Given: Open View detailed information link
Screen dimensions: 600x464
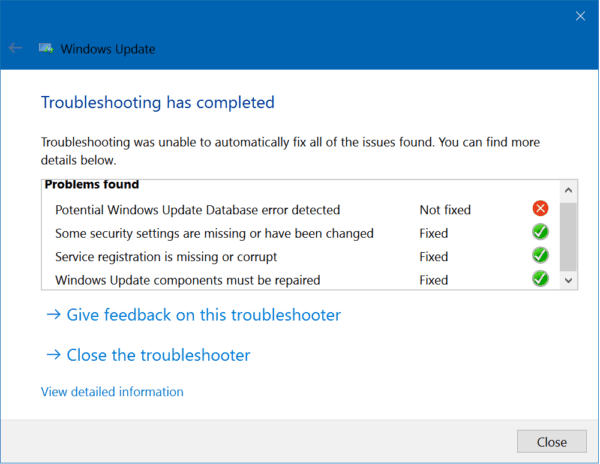Looking at the screenshot, I should [x=112, y=392].
